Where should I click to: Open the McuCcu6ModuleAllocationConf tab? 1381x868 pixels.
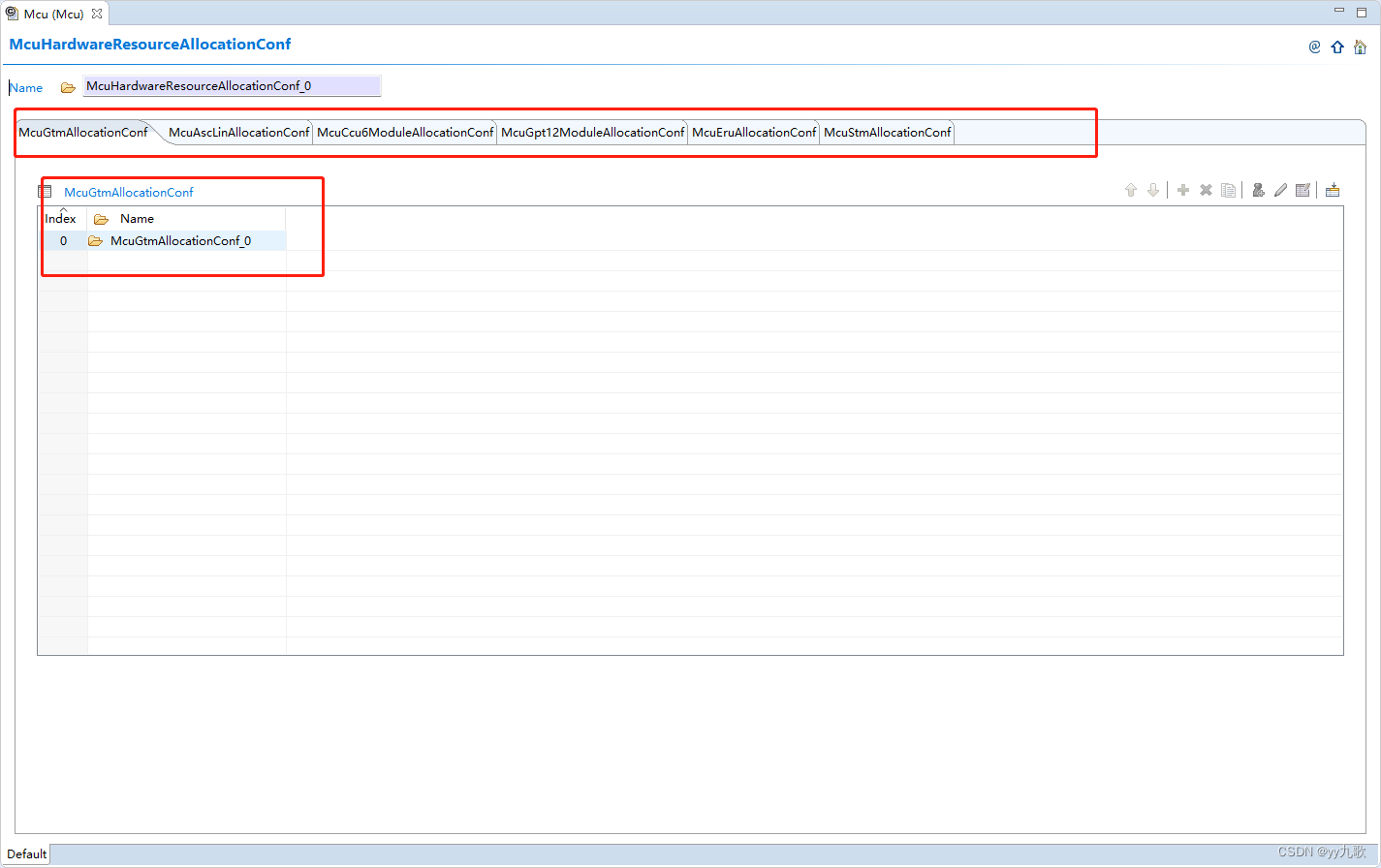pyautogui.click(x=405, y=132)
